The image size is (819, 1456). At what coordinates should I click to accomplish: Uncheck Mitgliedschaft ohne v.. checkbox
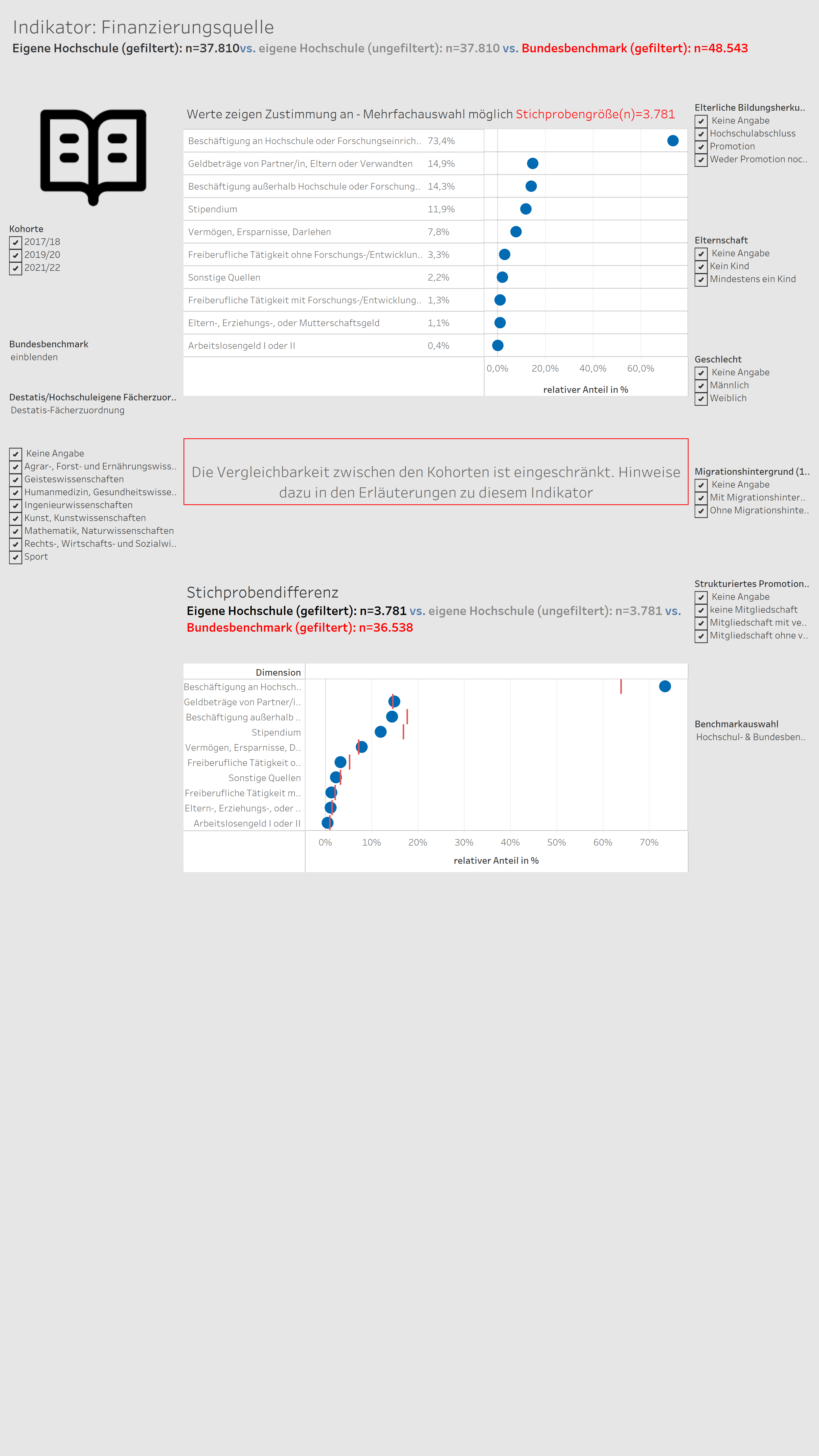tap(701, 636)
